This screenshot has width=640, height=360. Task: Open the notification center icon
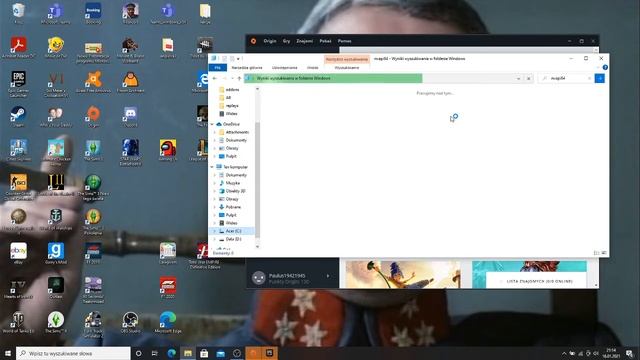[x=629, y=353]
